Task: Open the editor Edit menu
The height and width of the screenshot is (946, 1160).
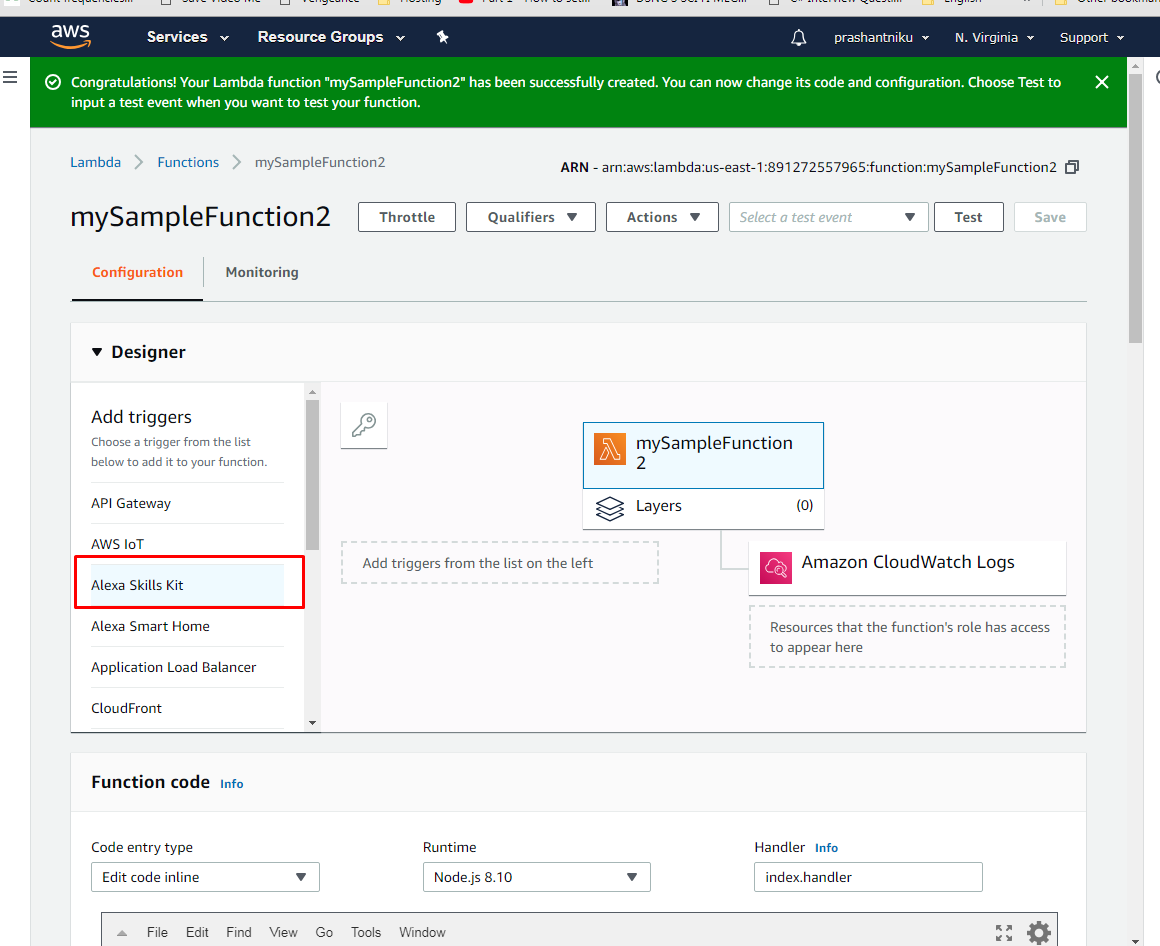Action: [x=197, y=933]
